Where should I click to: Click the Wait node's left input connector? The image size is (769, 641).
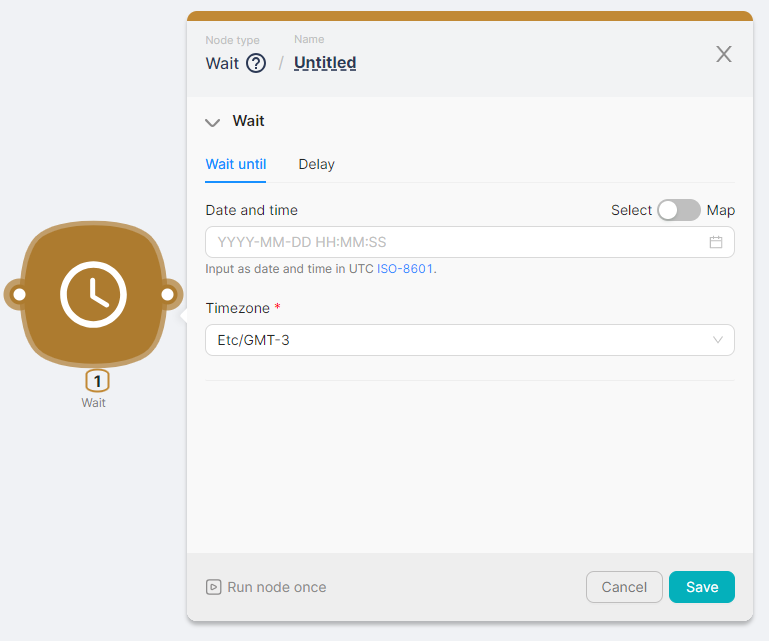coord(18,295)
